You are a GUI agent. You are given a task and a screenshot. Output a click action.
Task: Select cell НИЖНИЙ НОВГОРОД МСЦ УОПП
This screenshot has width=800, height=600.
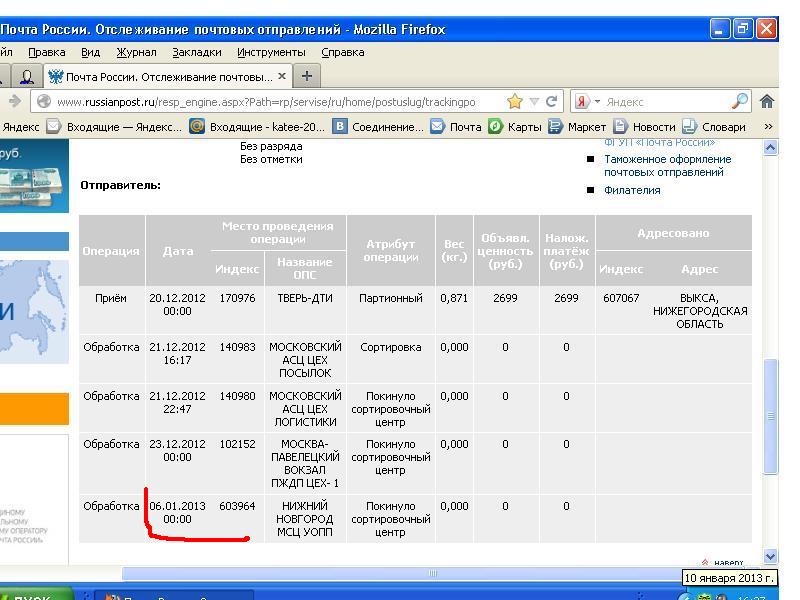305,519
